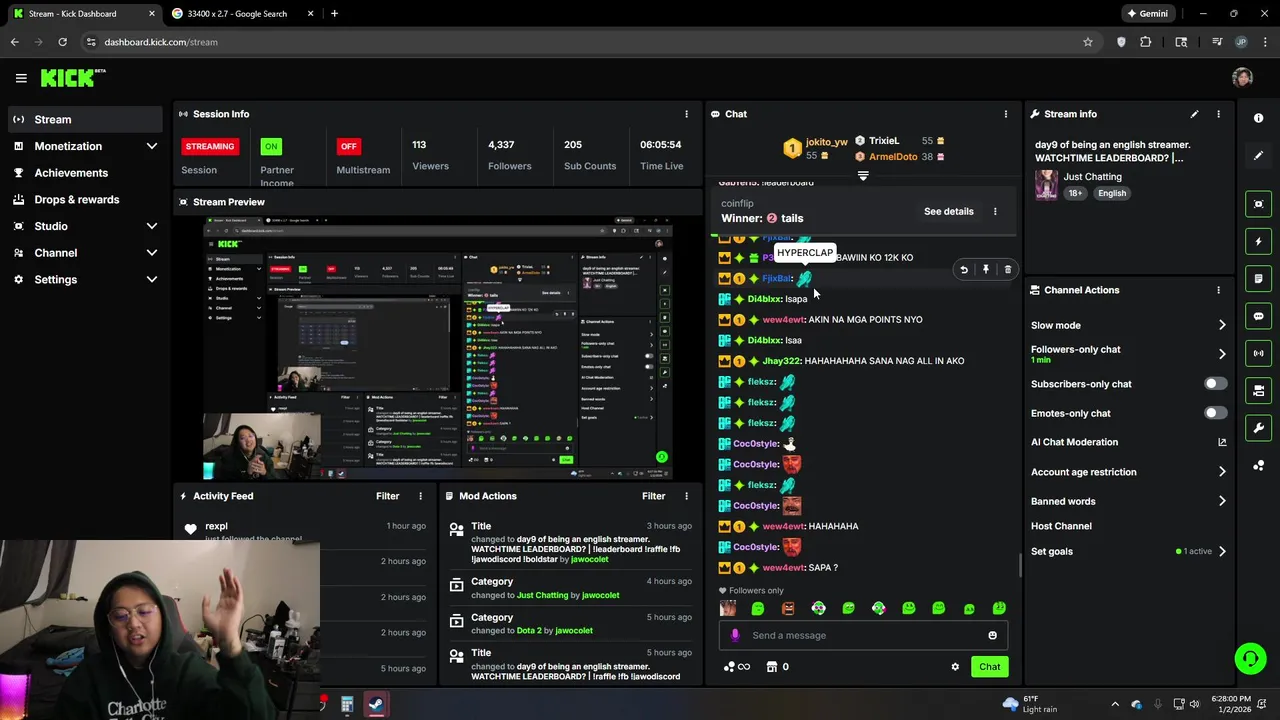Viewport: 1280px width, 720px height.
Task: Open emoji picker in message box
Action: (992, 635)
